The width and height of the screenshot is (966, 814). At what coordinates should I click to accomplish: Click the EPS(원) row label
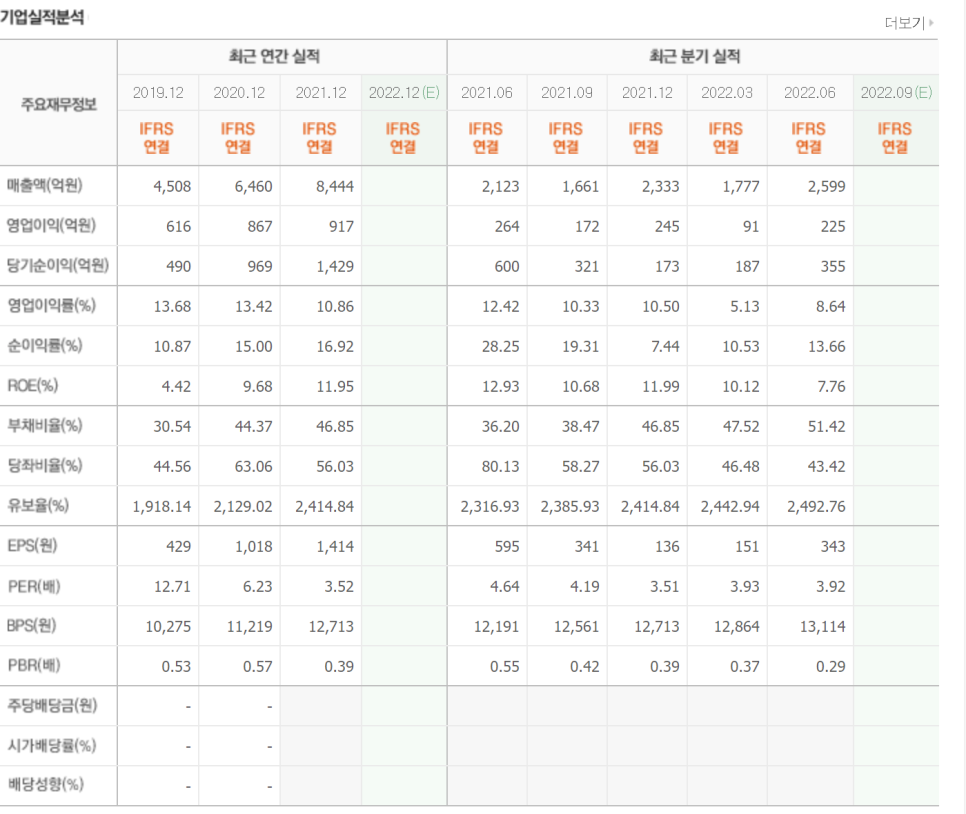pyautogui.click(x=32, y=546)
